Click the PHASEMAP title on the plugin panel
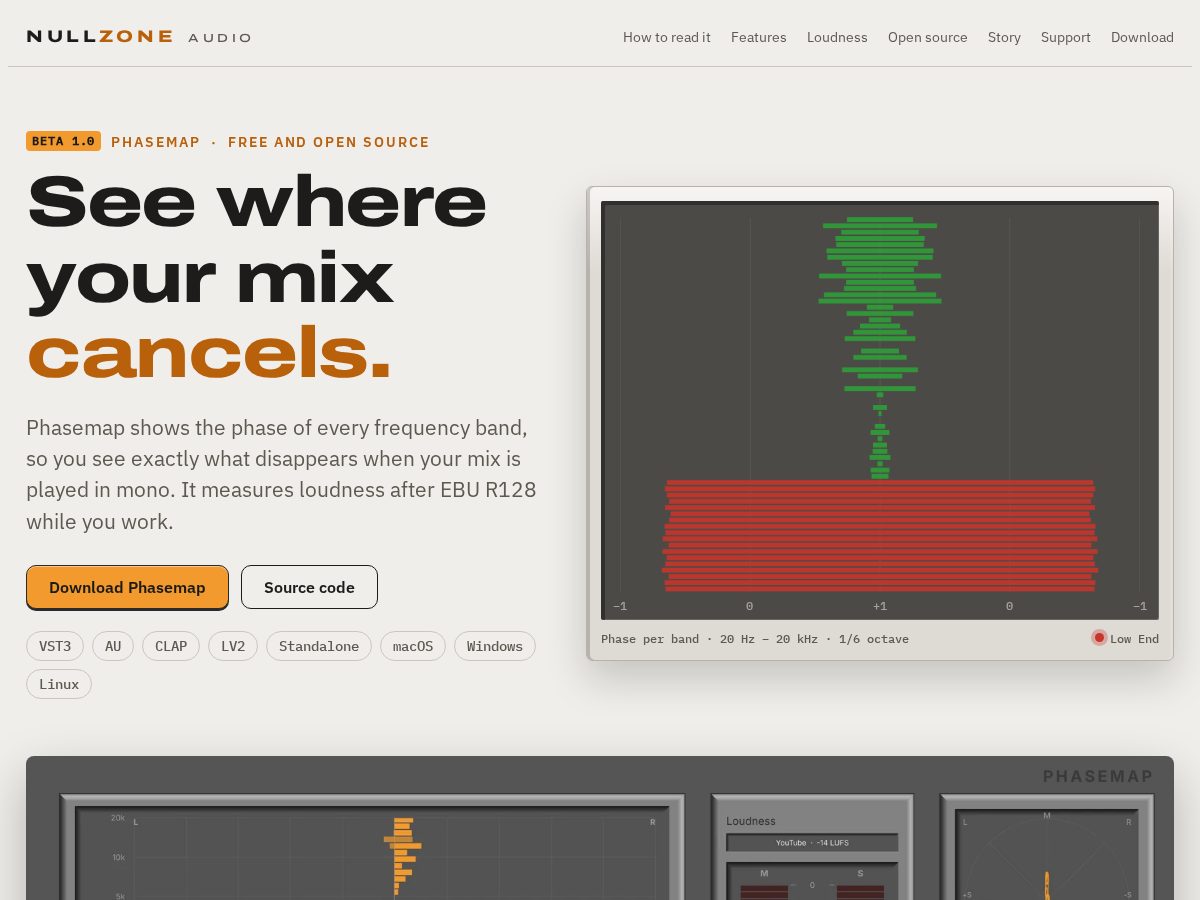 tap(1098, 776)
